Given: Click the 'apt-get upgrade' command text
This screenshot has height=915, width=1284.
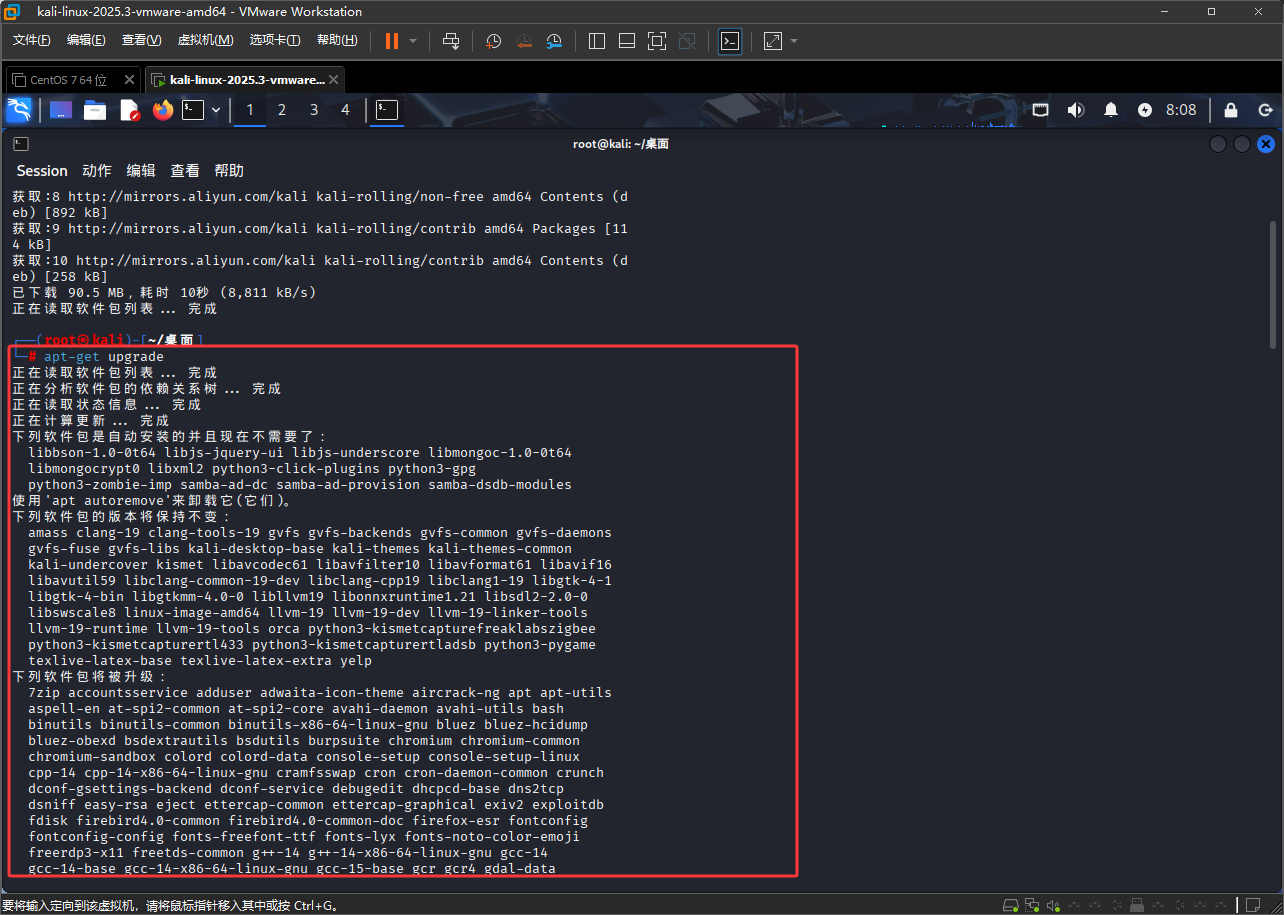Looking at the screenshot, I should tap(104, 356).
